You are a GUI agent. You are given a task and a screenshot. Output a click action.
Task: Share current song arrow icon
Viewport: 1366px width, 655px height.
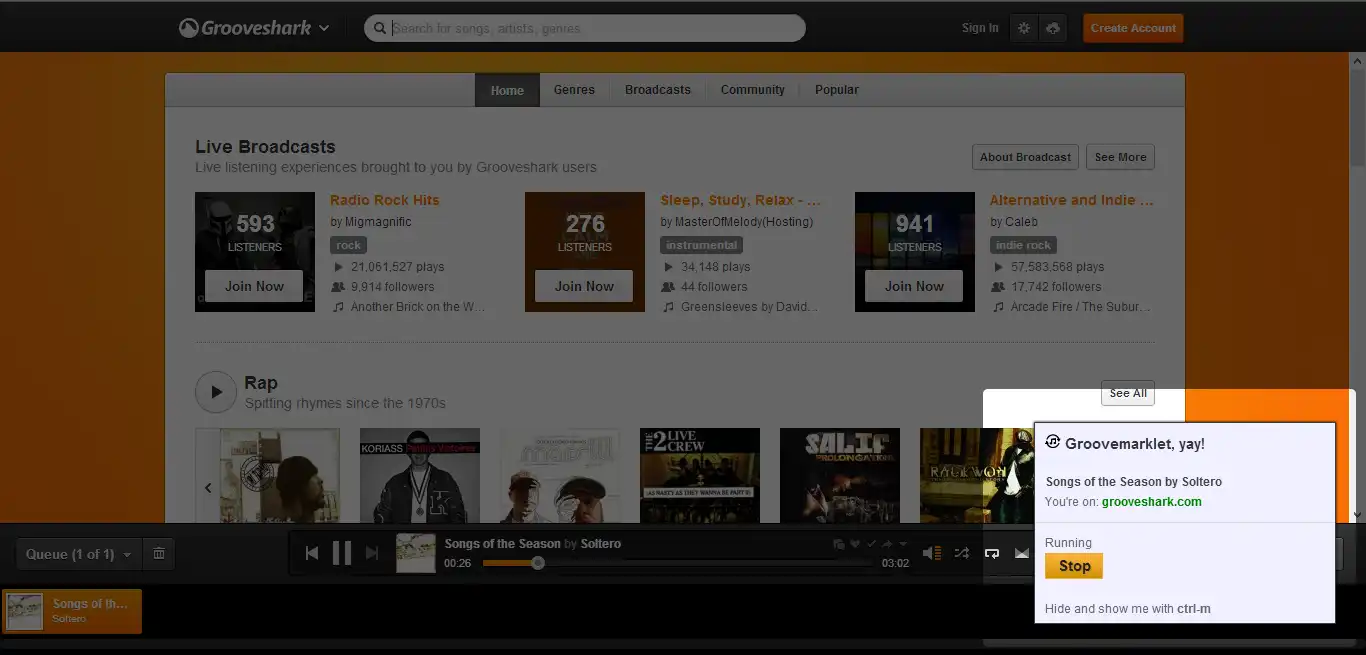(887, 544)
